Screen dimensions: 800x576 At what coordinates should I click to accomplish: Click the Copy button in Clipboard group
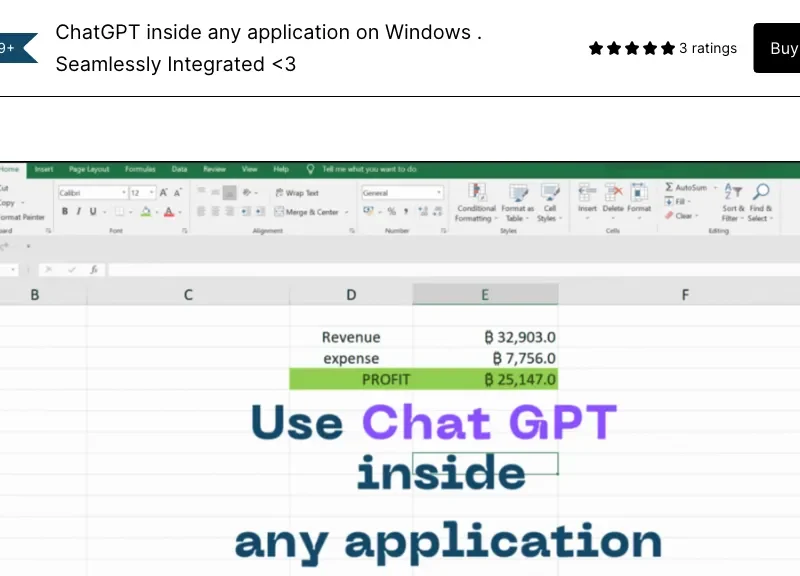pos(7,203)
